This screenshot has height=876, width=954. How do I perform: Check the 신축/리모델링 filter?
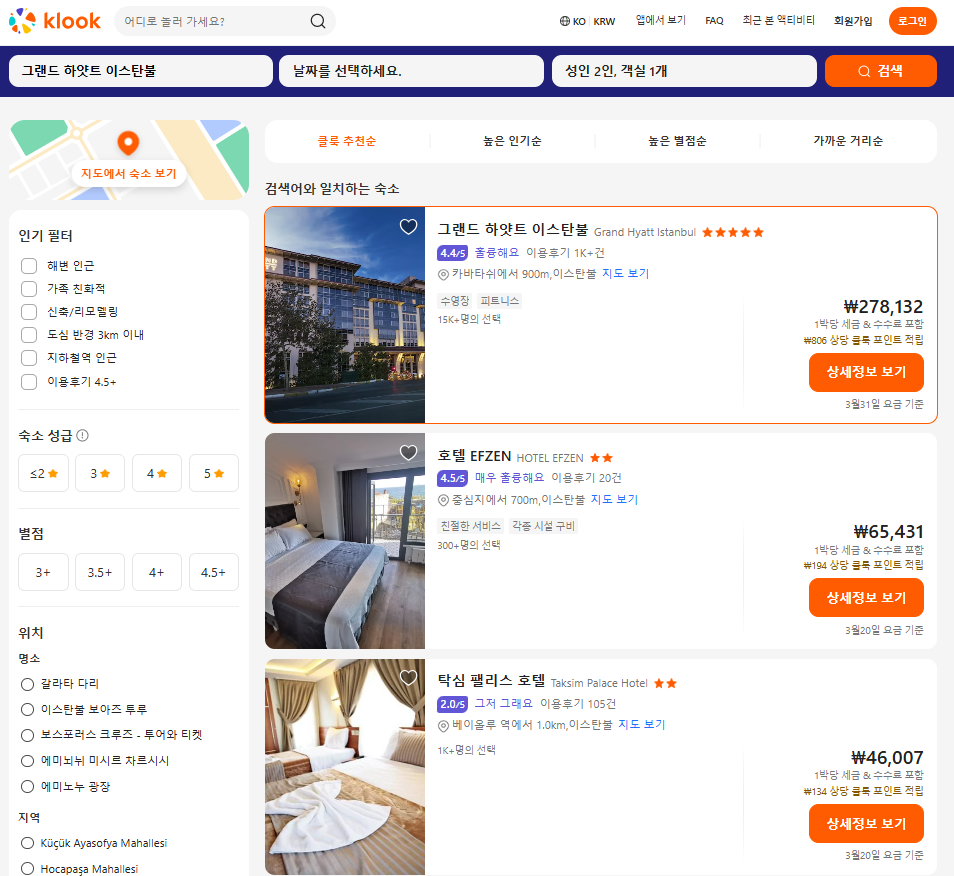[29, 312]
